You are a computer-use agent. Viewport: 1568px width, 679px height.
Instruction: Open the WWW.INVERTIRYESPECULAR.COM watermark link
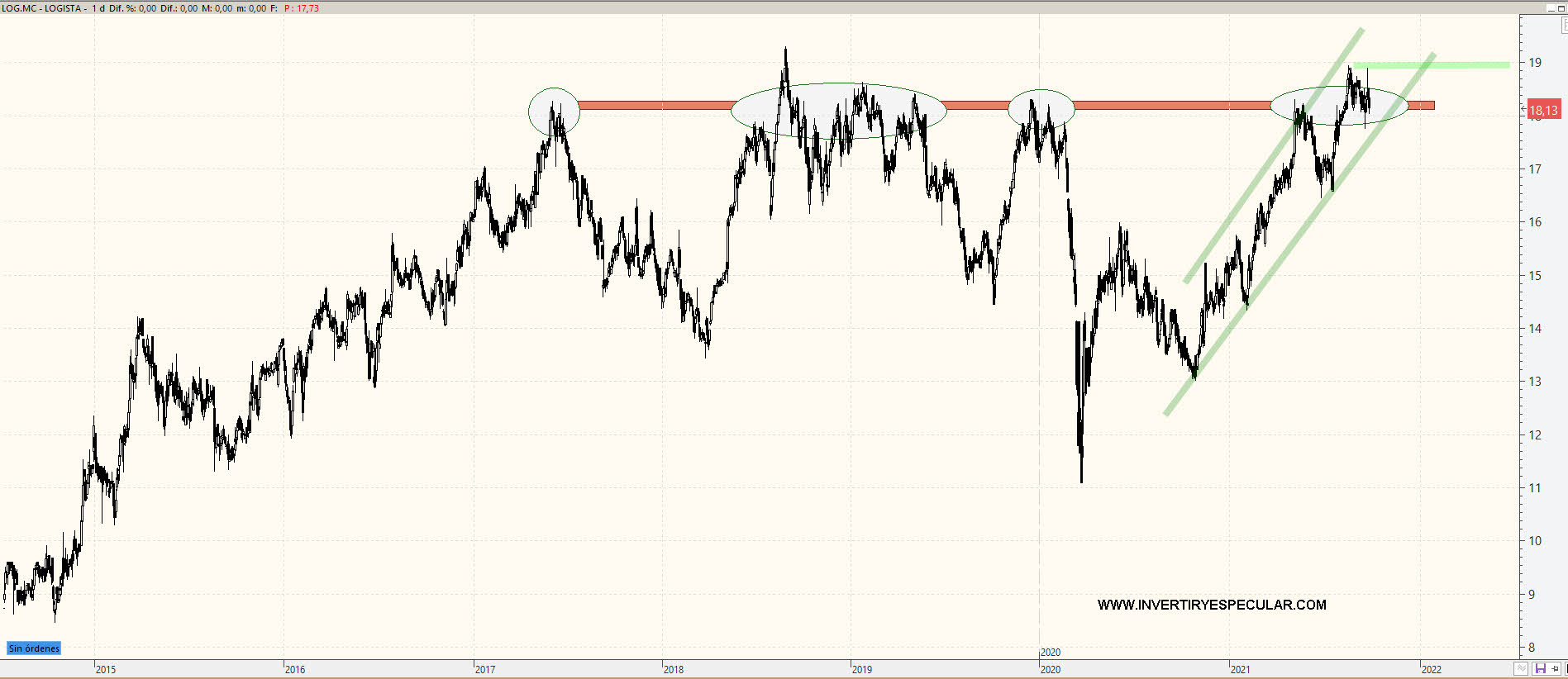pyautogui.click(x=1211, y=605)
